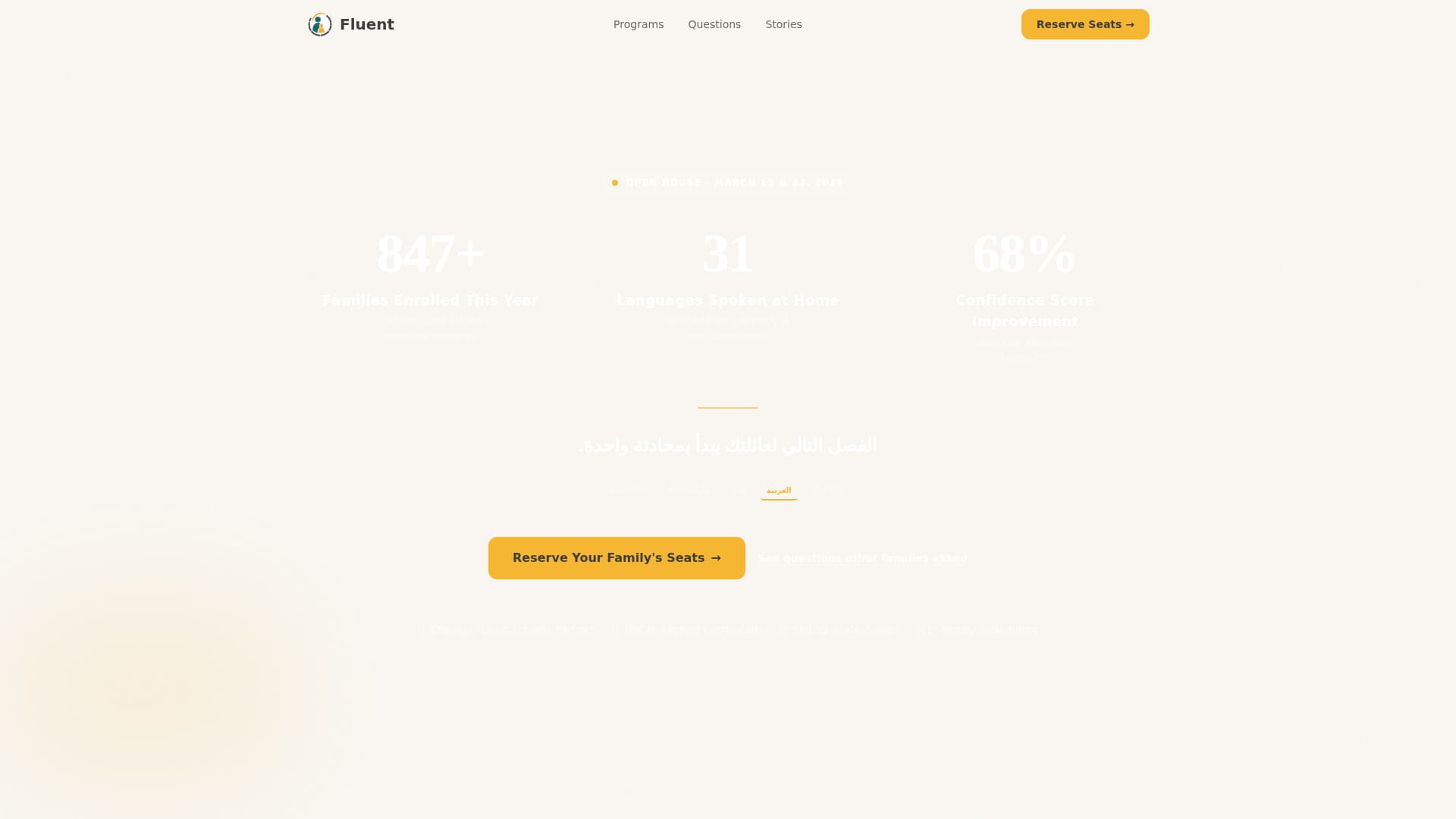The width and height of the screenshot is (1456, 819).
Task: Click the yellow dot in the Open House badge
Action: (616, 182)
